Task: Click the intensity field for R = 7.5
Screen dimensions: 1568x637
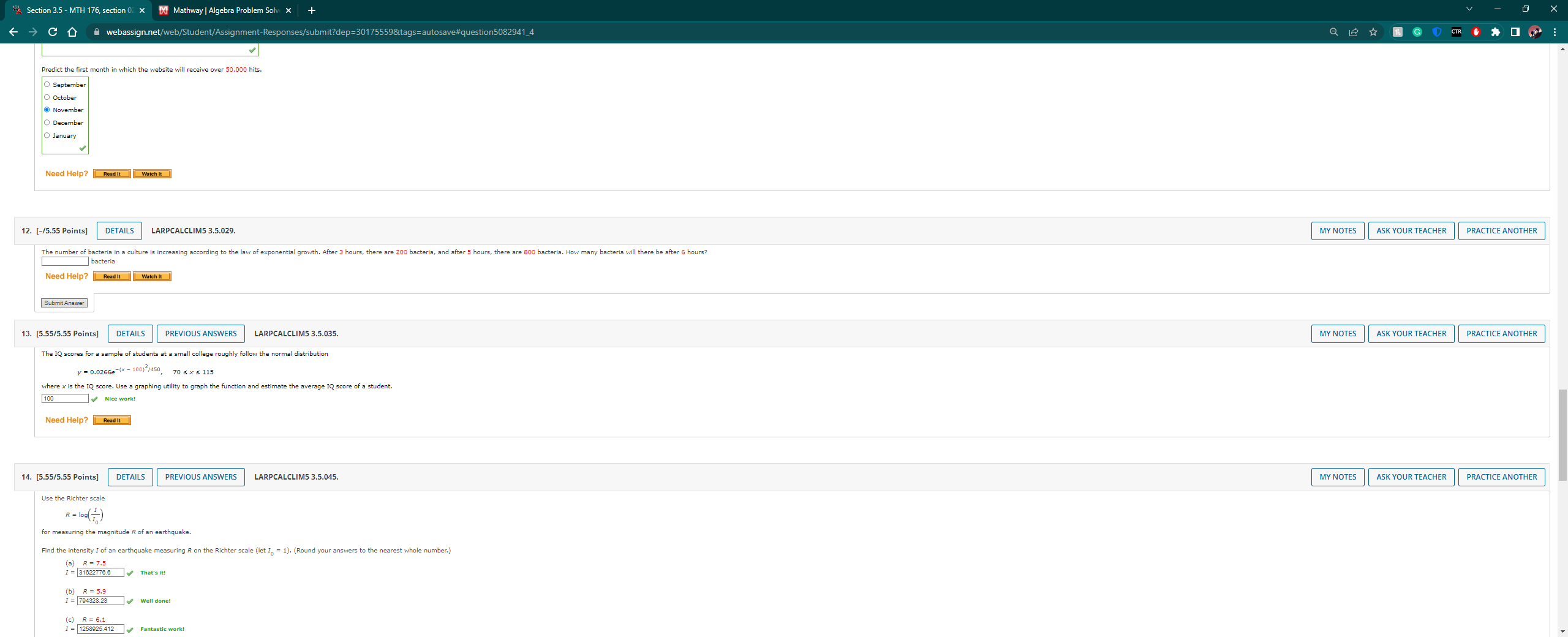Action: tap(100, 573)
